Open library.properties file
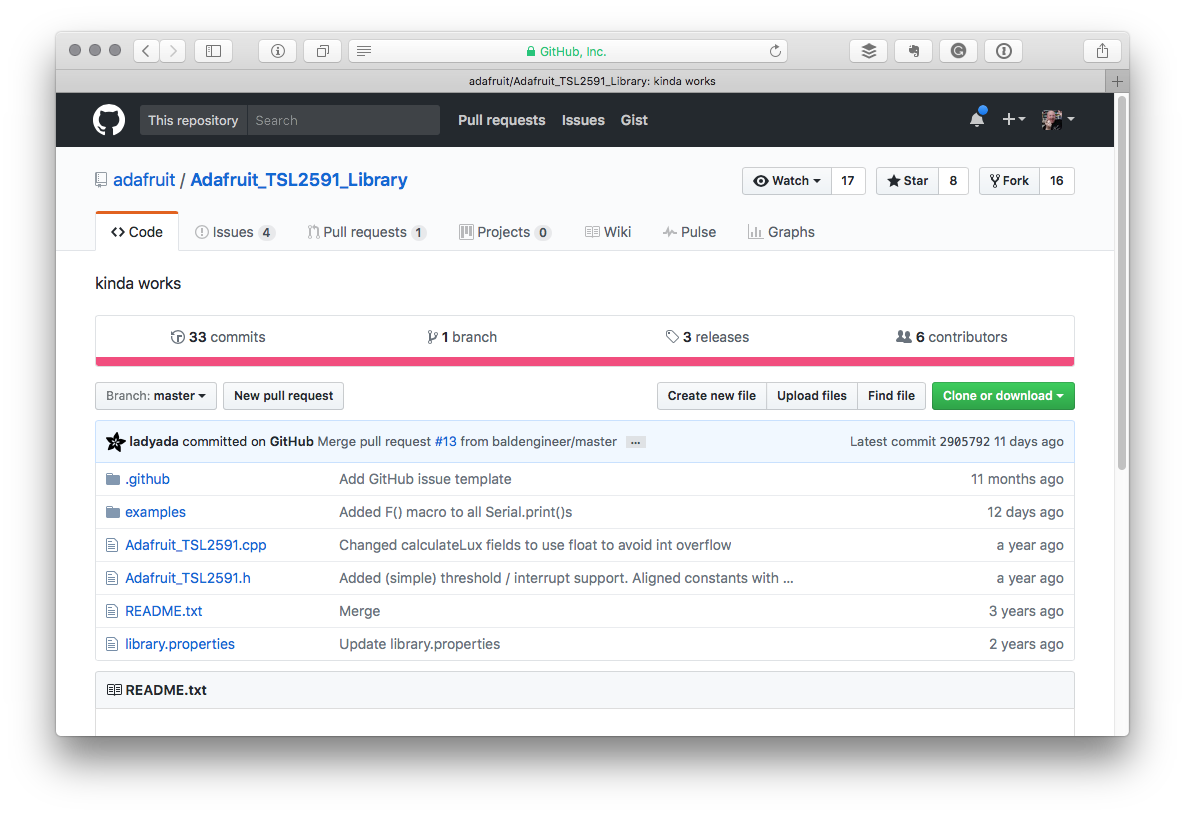The width and height of the screenshot is (1185, 816). pos(180,644)
